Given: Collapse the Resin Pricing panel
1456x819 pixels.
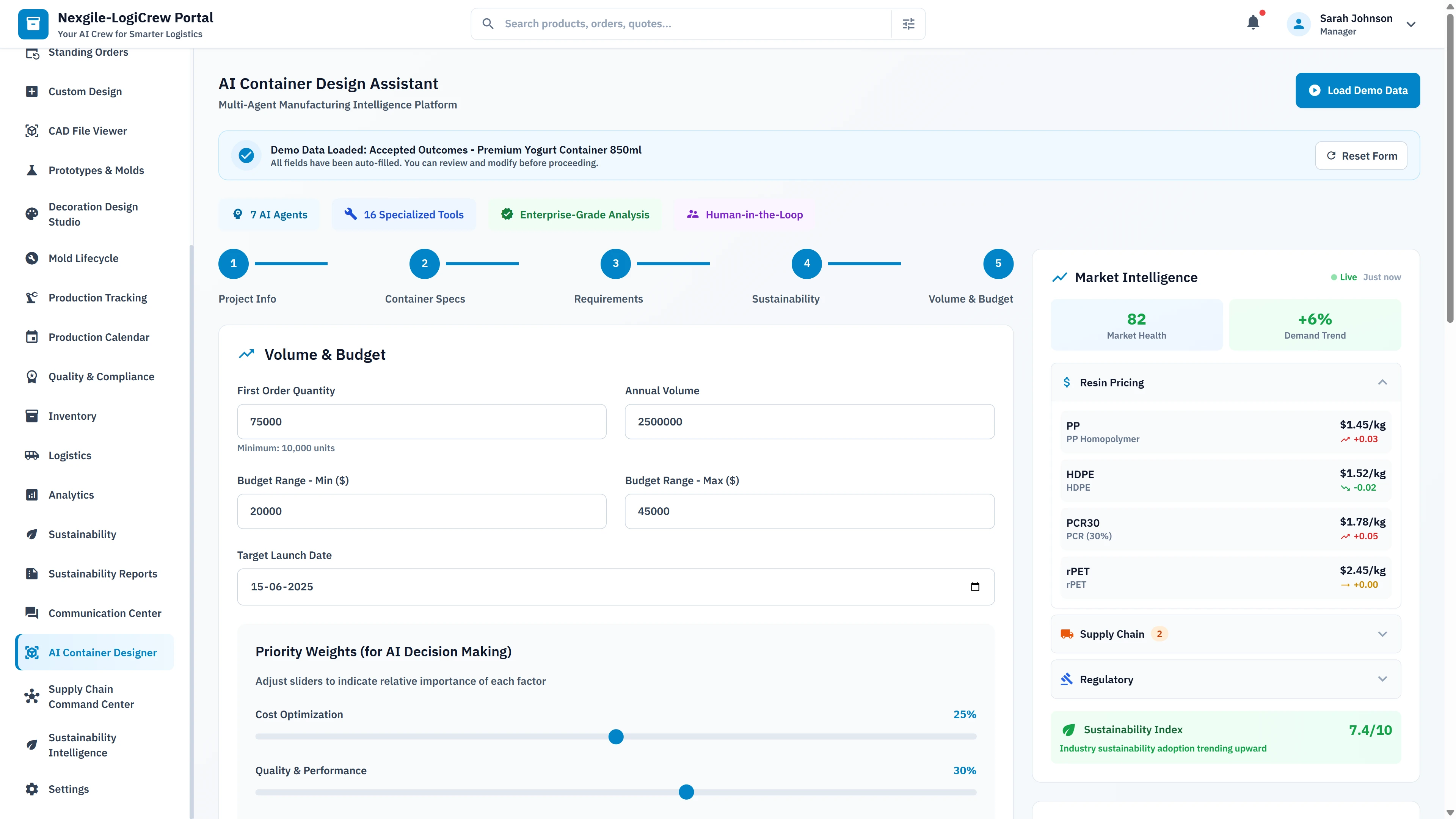Looking at the screenshot, I should tap(1382, 382).
